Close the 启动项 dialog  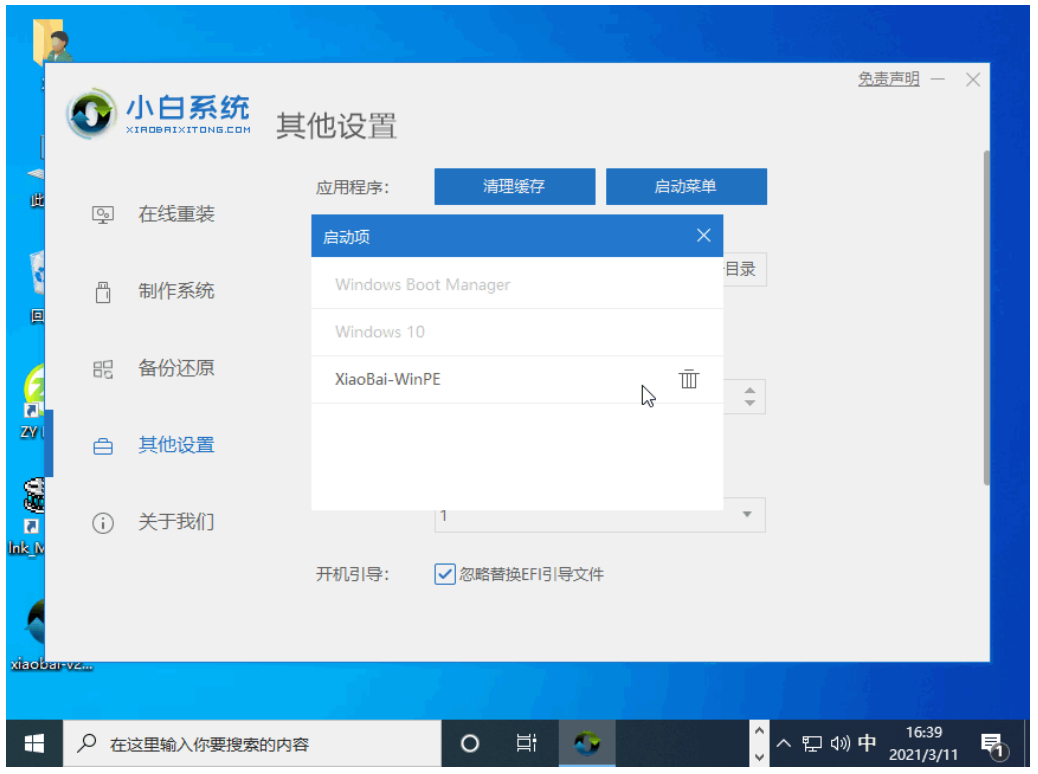click(703, 236)
